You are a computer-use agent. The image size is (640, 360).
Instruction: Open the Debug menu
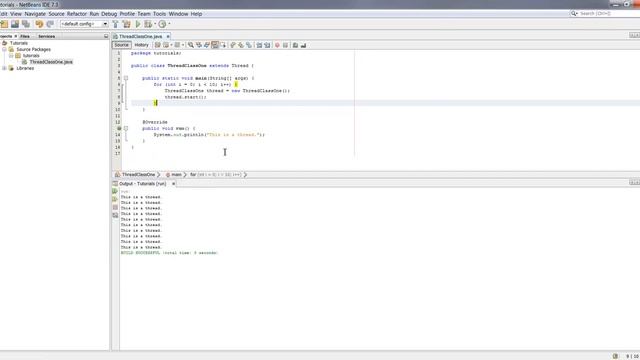point(109,14)
